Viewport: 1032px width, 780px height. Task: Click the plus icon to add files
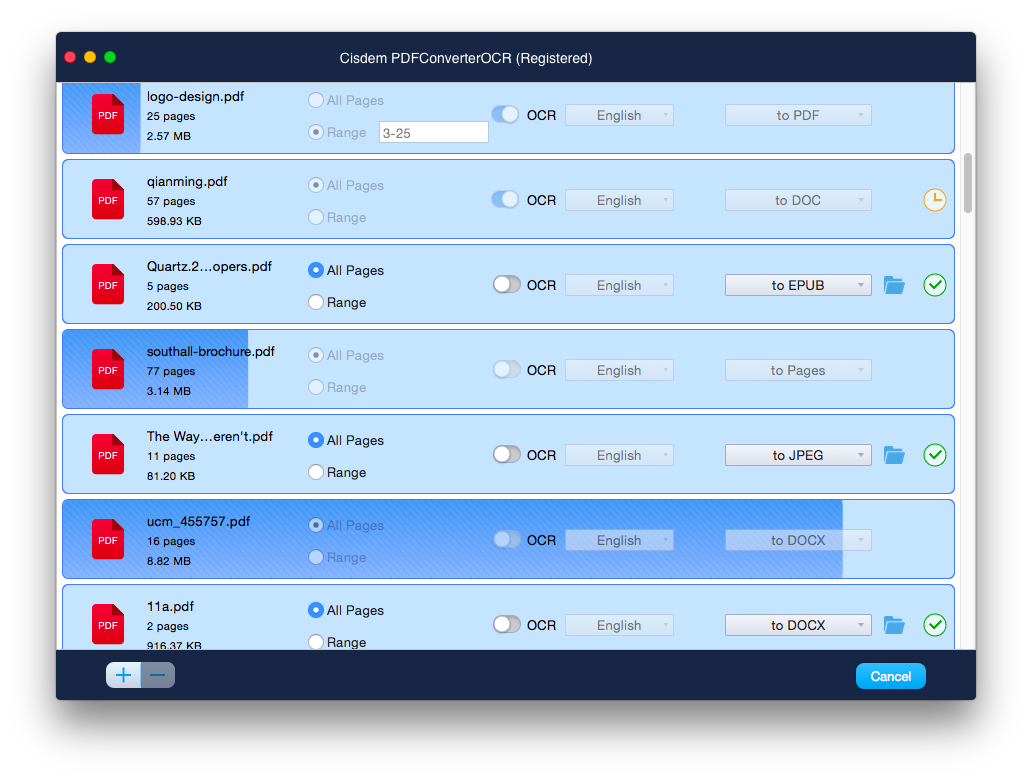(123, 675)
